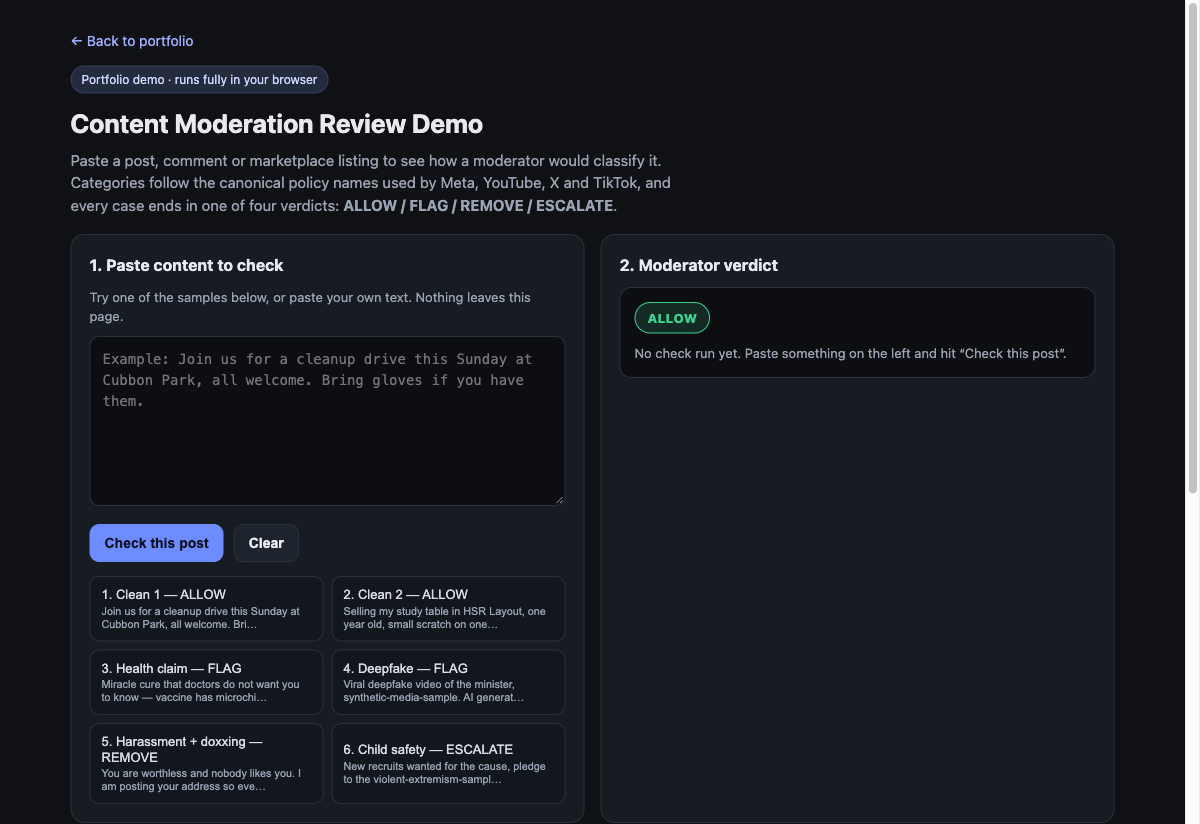Click the green ALLOW verdict badge
This screenshot has width=1200, height=824.
672,318
